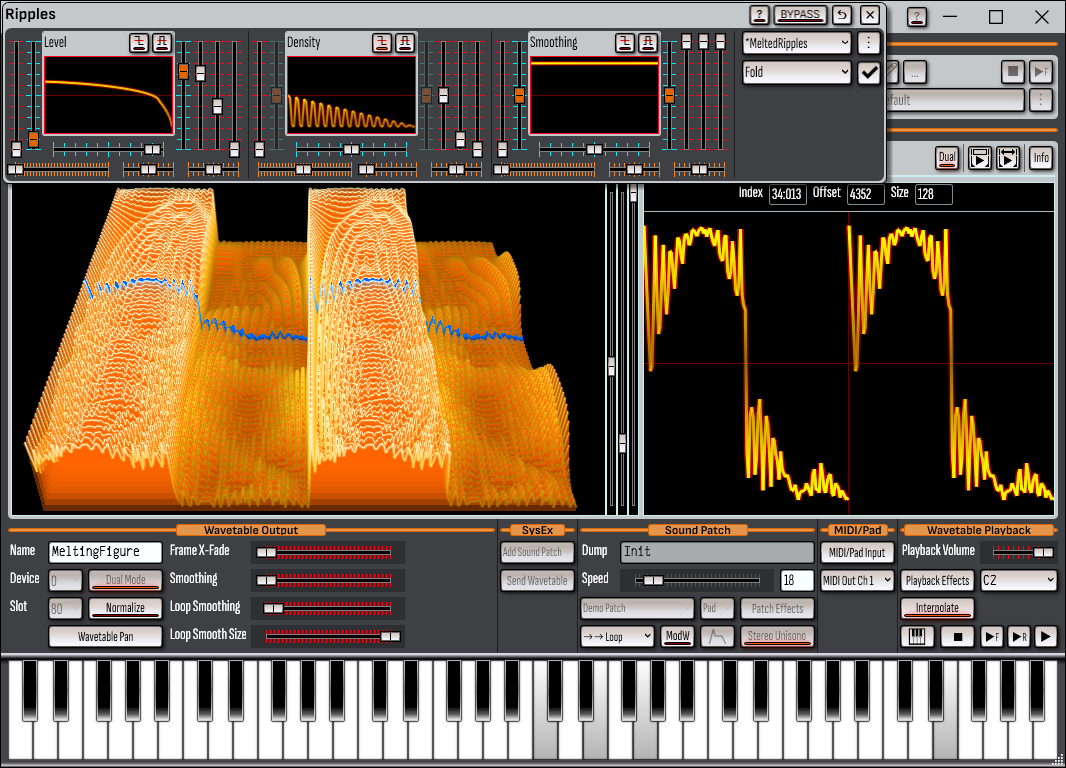1066x768 pixels.
Task: Open the C2 note dropdown
Action: pyautogui.click(x=1018, y=580)
